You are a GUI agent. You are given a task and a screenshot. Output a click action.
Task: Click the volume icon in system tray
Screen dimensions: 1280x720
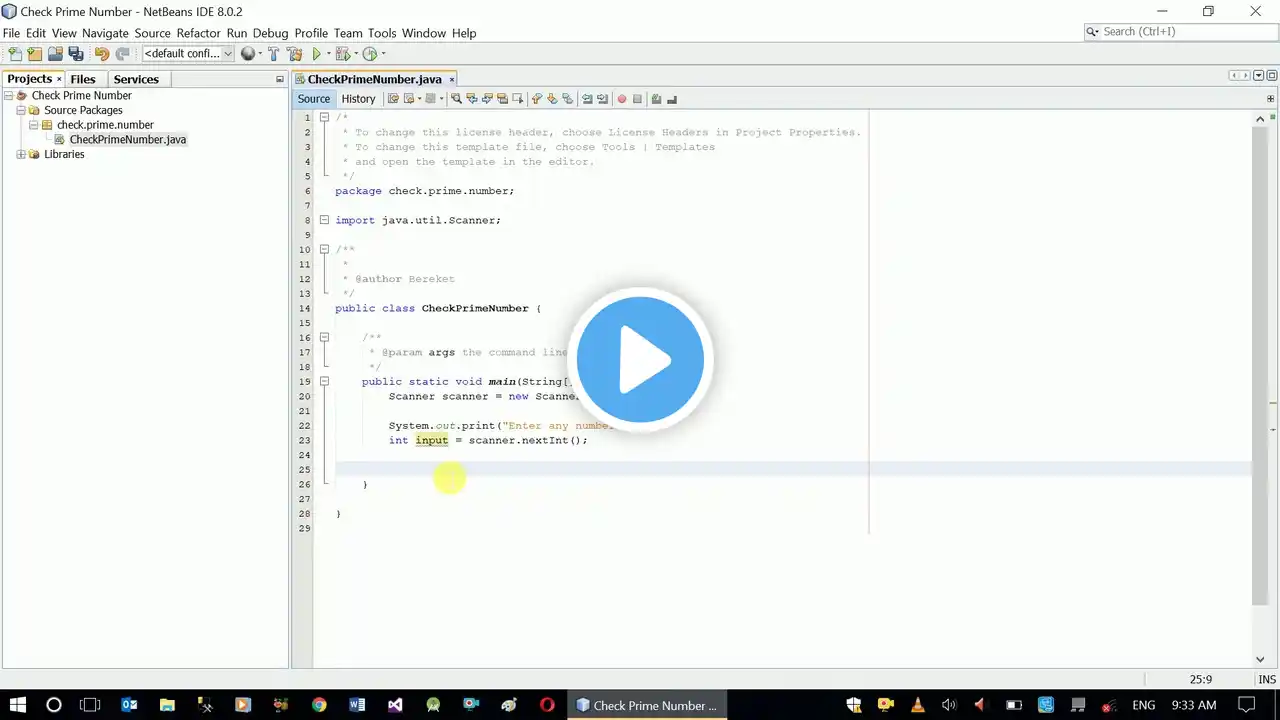[x=949, y=705]
